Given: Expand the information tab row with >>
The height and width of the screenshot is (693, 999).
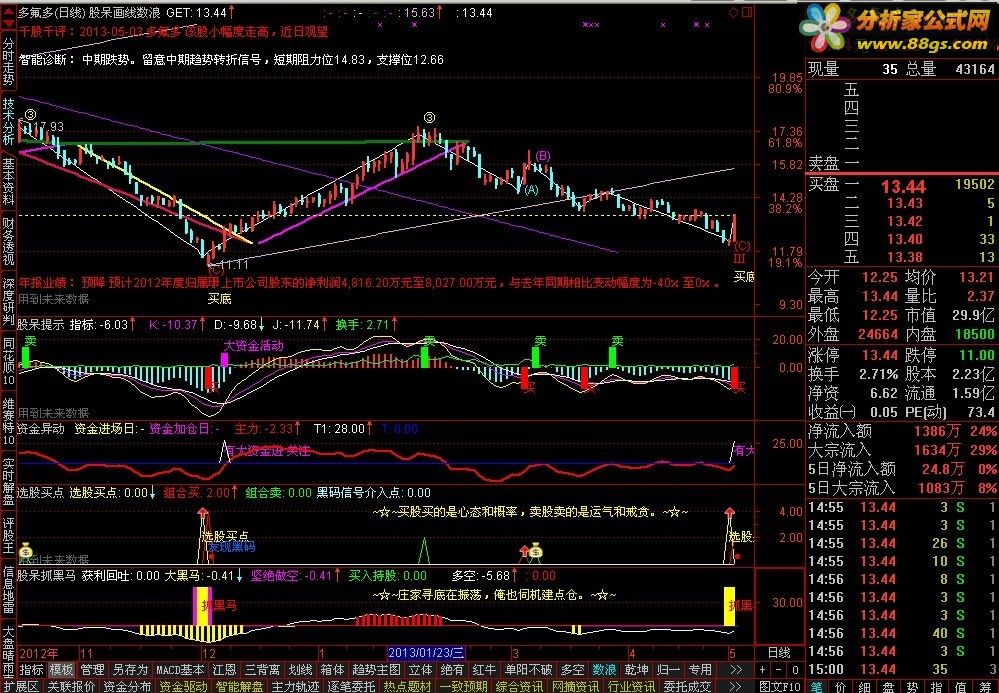Looking at the screenshot, I should click(x=736, y=686).
